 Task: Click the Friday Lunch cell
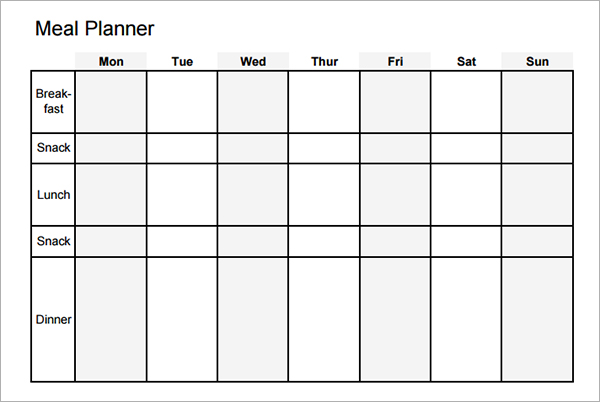coord(395,195)
